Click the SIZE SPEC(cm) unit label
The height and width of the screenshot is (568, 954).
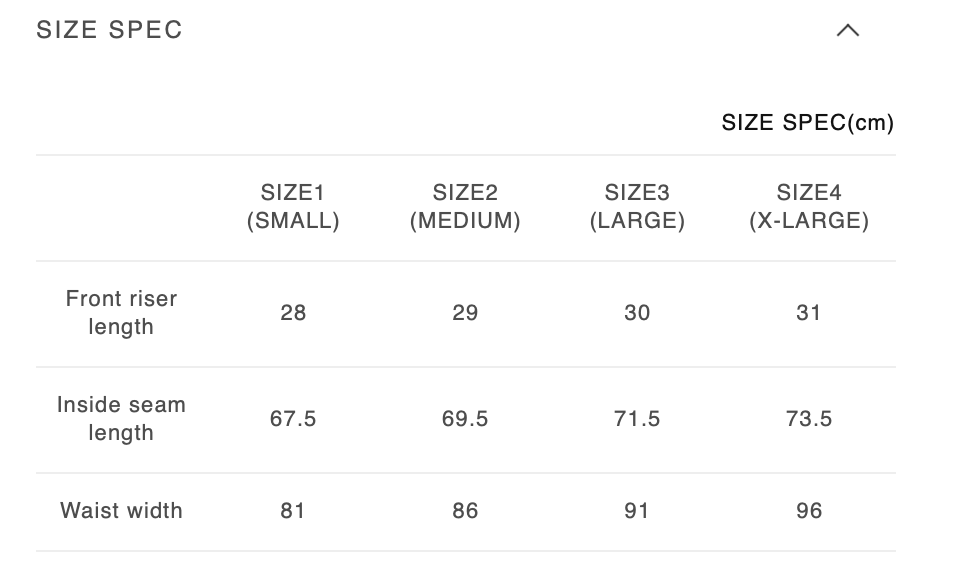tap(807, 122)
